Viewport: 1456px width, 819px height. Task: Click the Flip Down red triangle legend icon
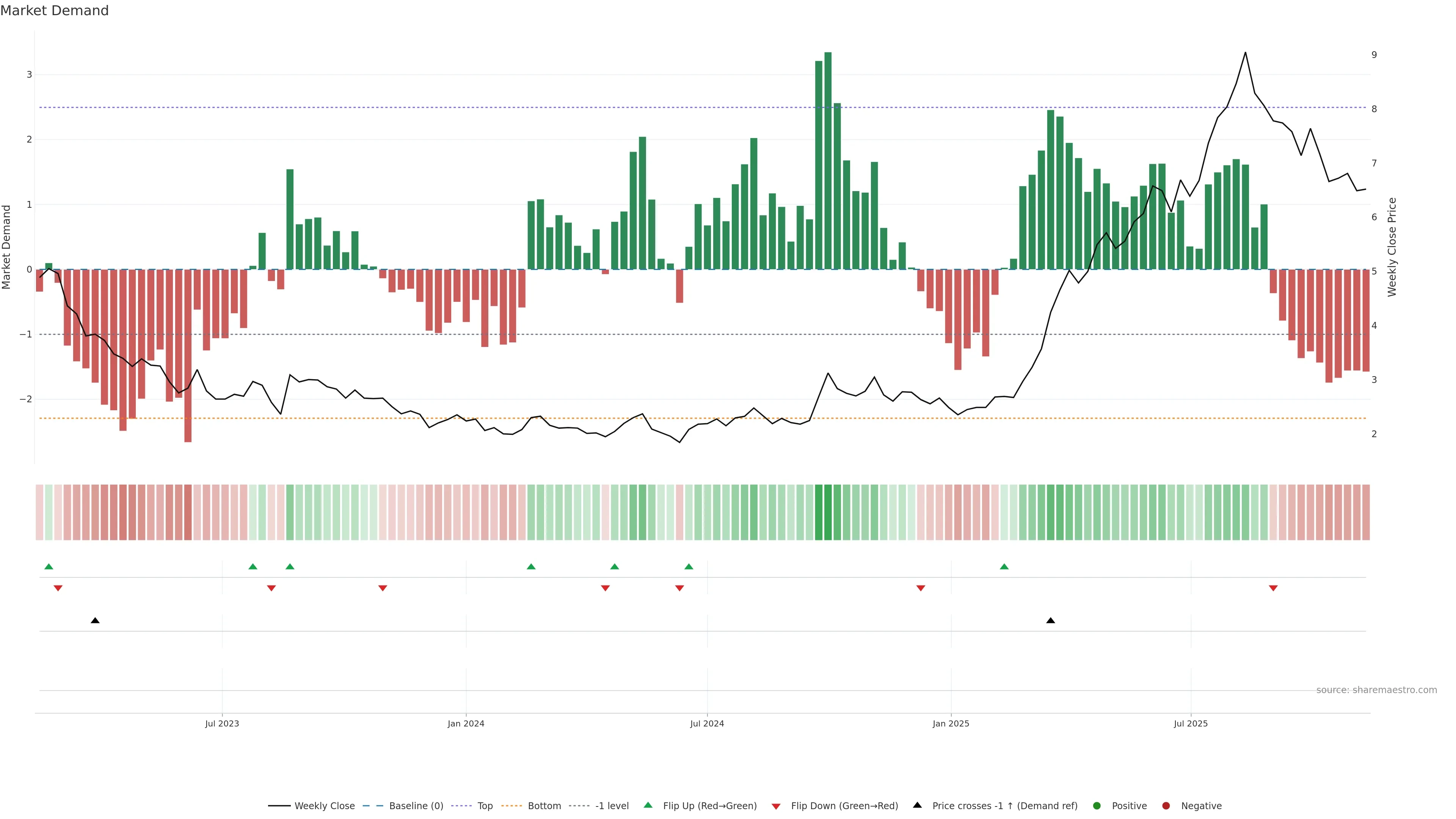click(x=776, y=806)
